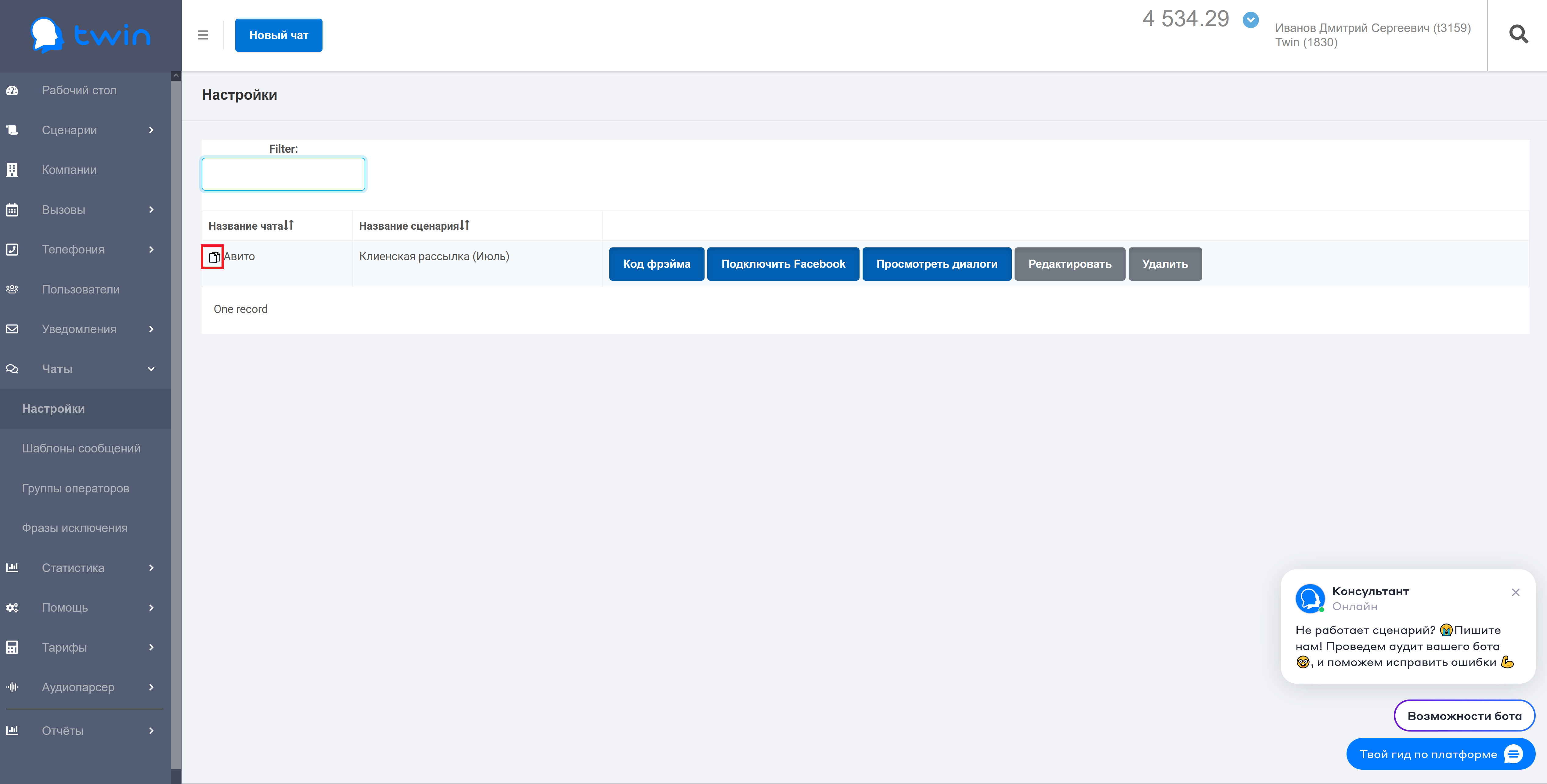Click the sidebar scrollbar up arrow
This screenshot has height=784, width=1547.
pos(176,76)
